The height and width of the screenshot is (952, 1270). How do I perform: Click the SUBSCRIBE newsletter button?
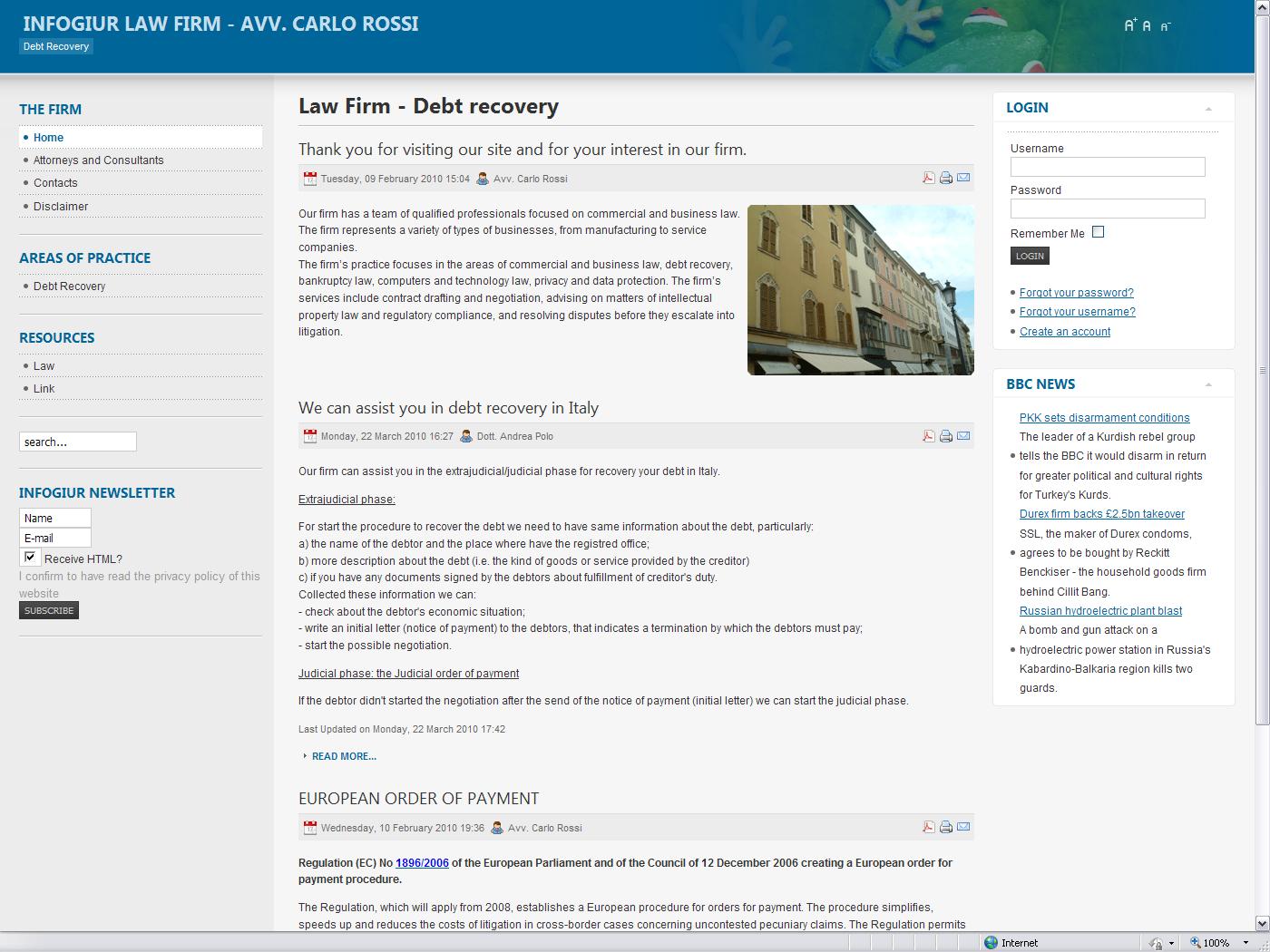49,610
